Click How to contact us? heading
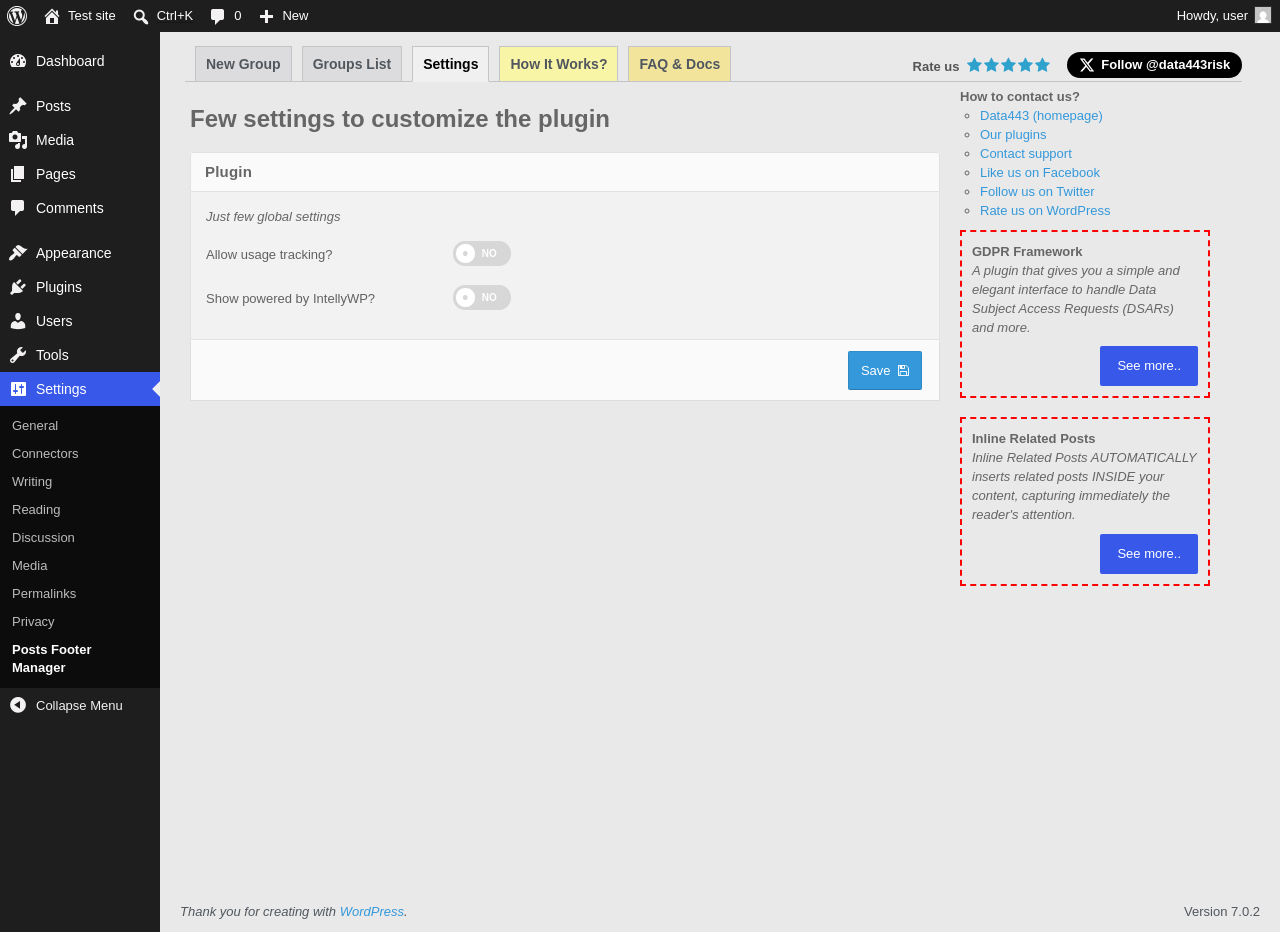The height and width of the screenshot is (932, 1280). pos(1020,97)
